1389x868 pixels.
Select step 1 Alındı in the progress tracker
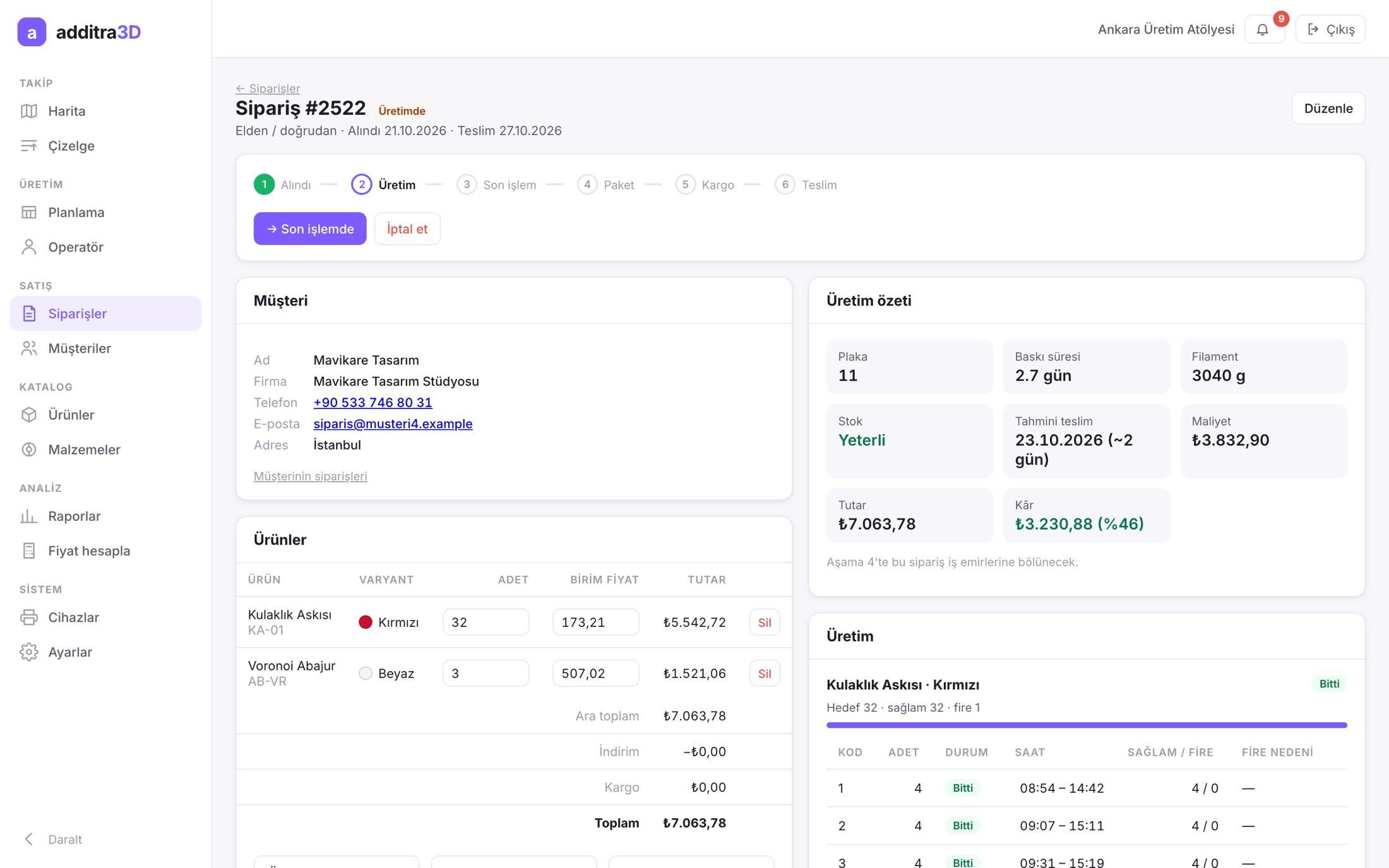click(282, 185)
